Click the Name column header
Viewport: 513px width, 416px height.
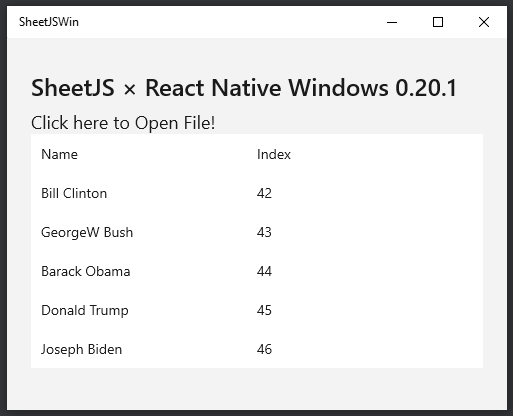(x=59, y=154)
